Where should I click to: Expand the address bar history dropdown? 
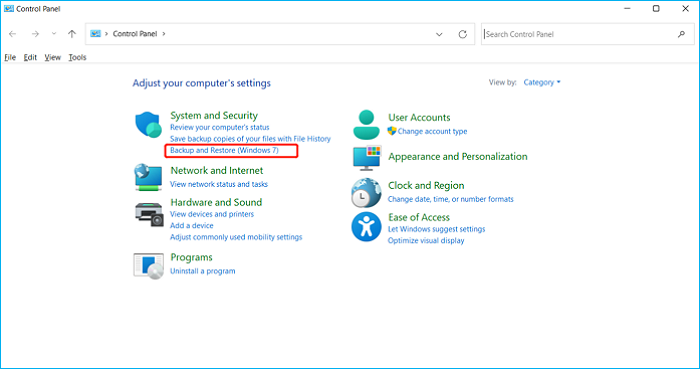coord(439,34)
